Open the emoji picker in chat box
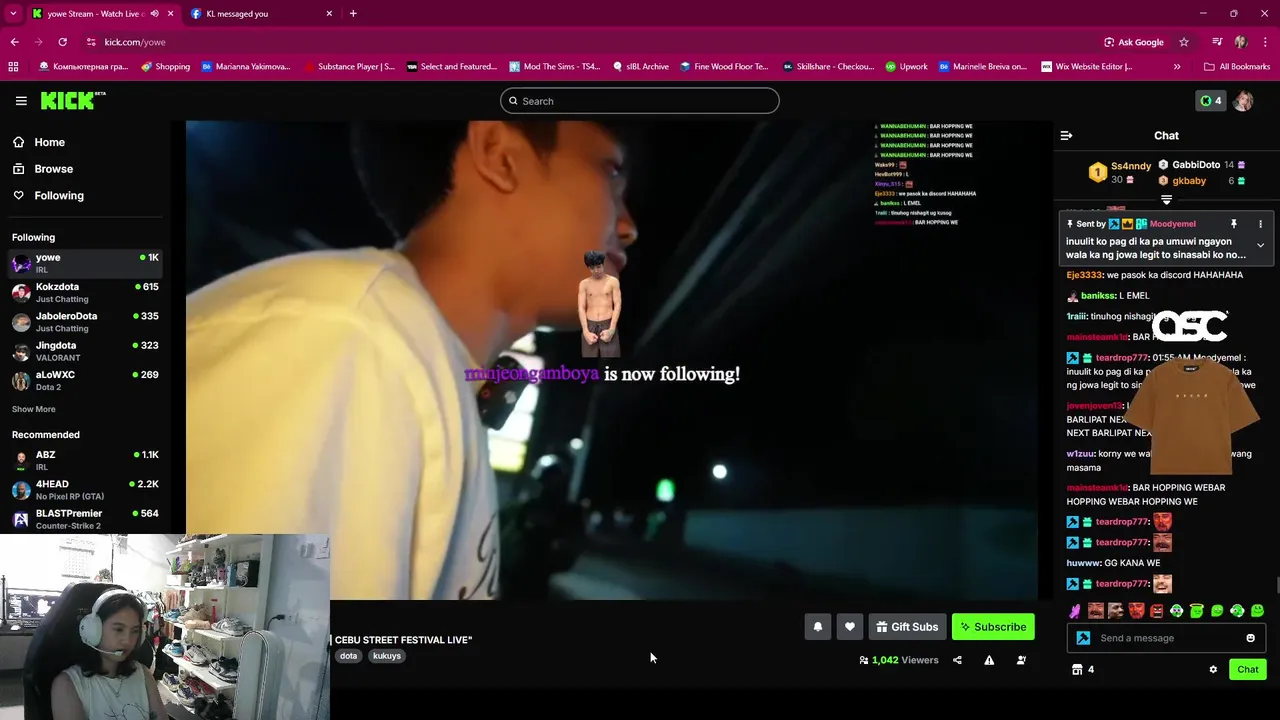Image resolution: width=1280 pixels, height=720 pixels. [x=1250, y=638]
